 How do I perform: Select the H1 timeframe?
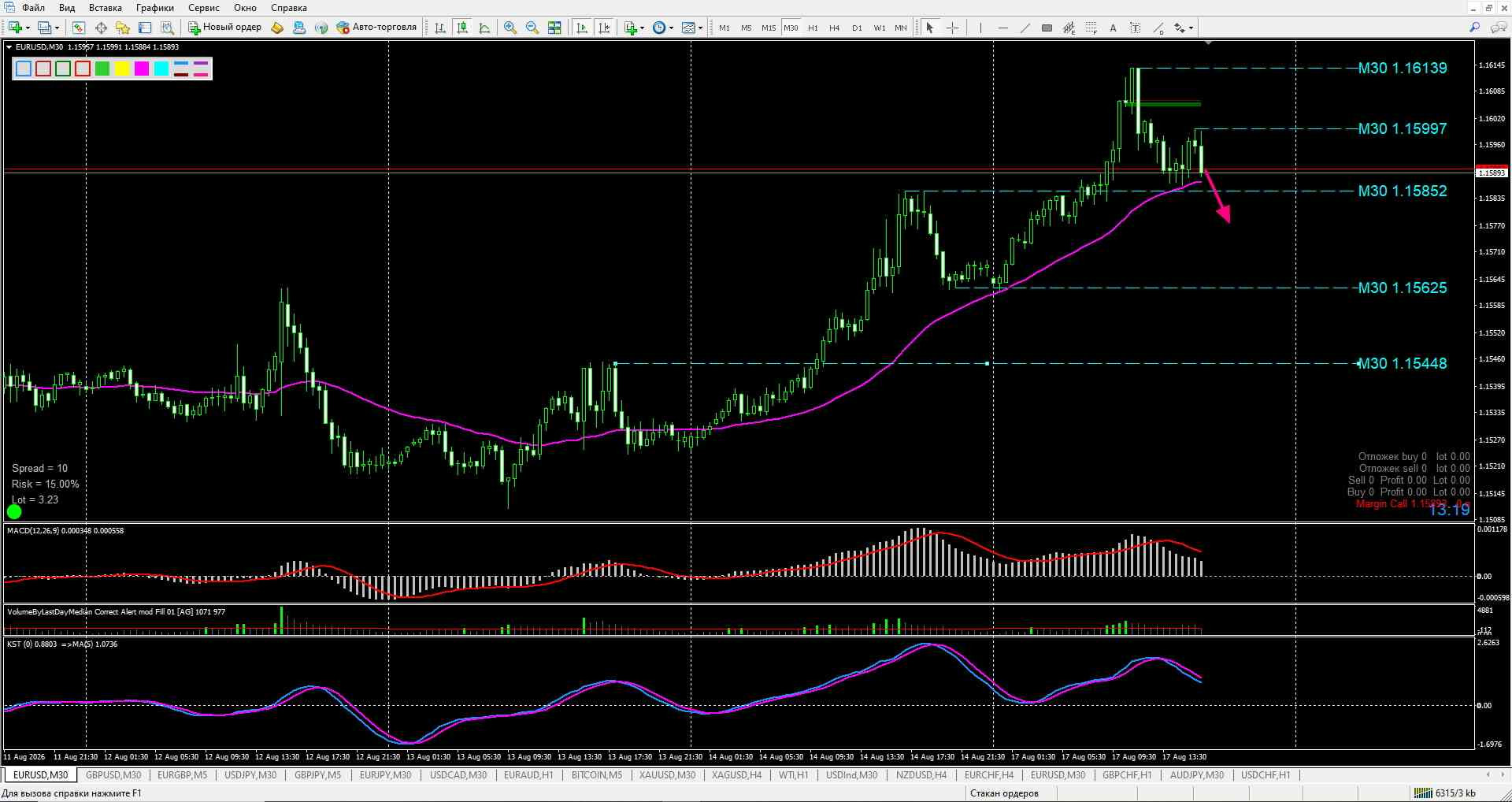click(x=813, y=28)
